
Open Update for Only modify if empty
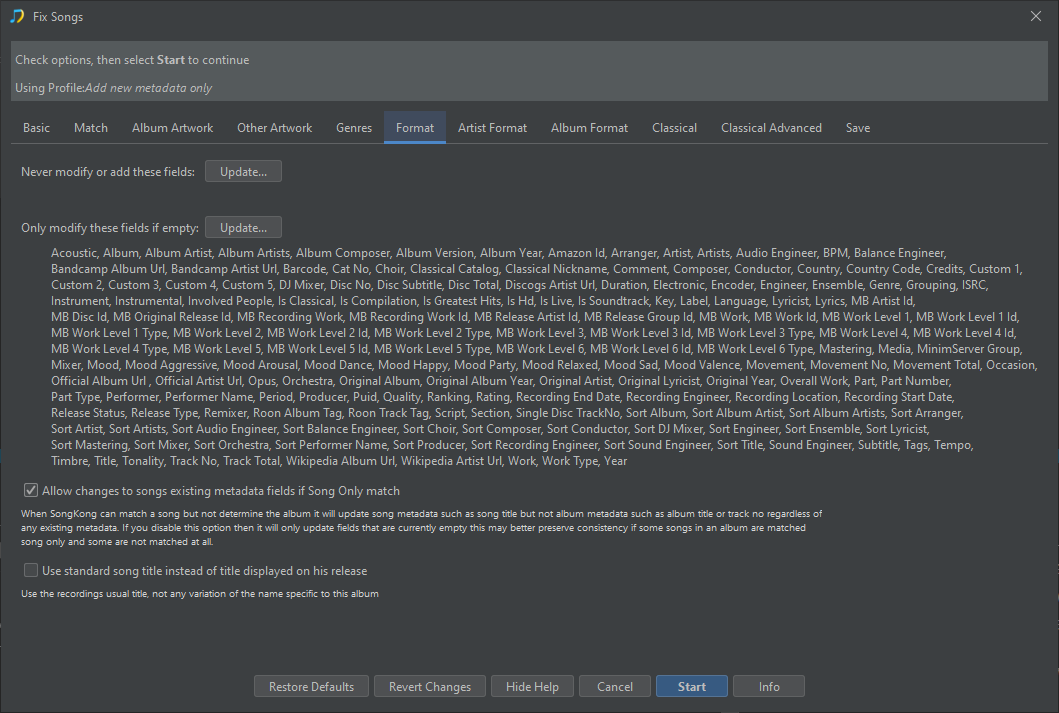tap(243, 228)
